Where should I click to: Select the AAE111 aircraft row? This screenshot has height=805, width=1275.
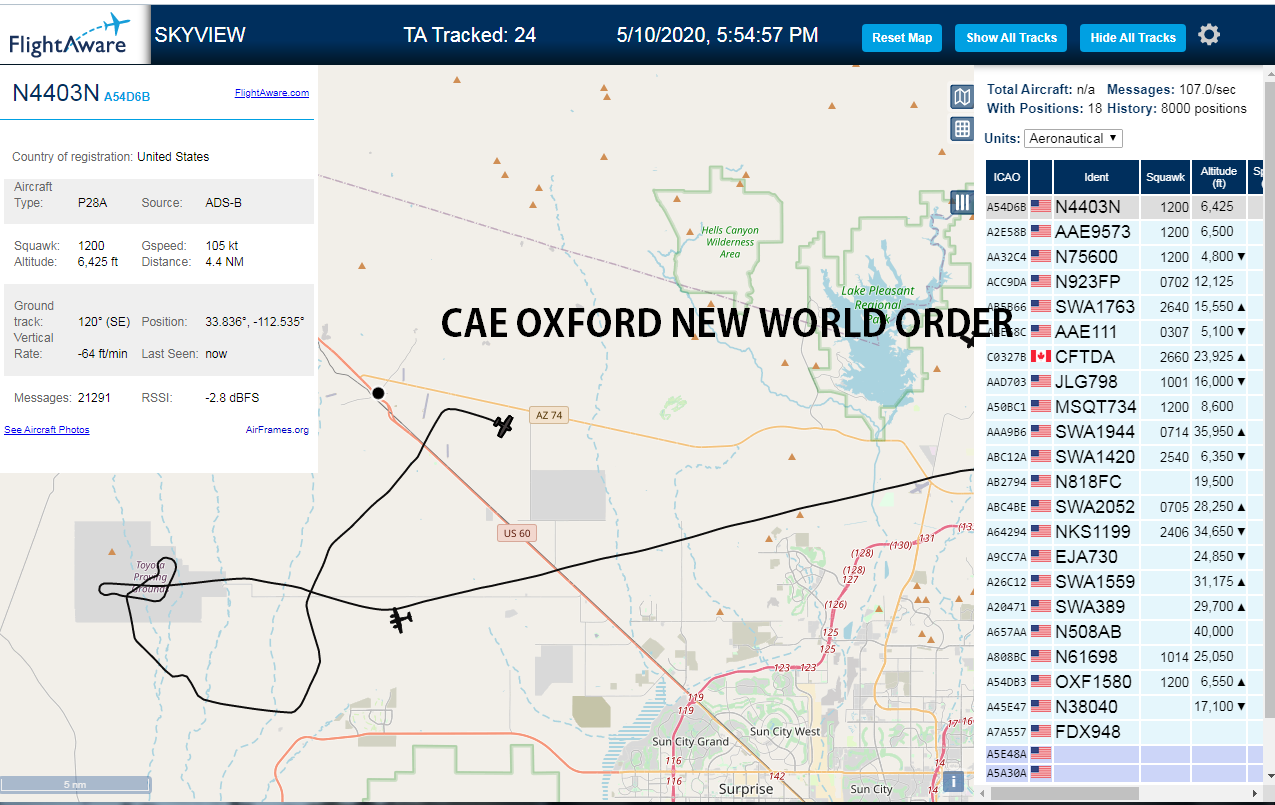point(1123,332)
